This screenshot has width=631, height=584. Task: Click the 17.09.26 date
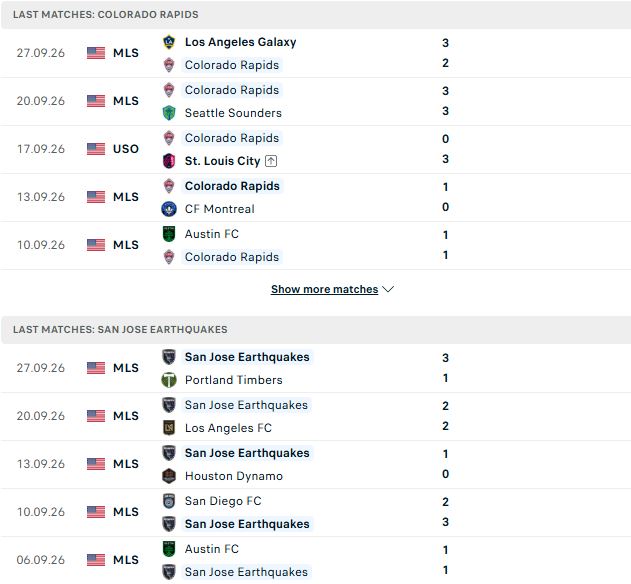41,149
